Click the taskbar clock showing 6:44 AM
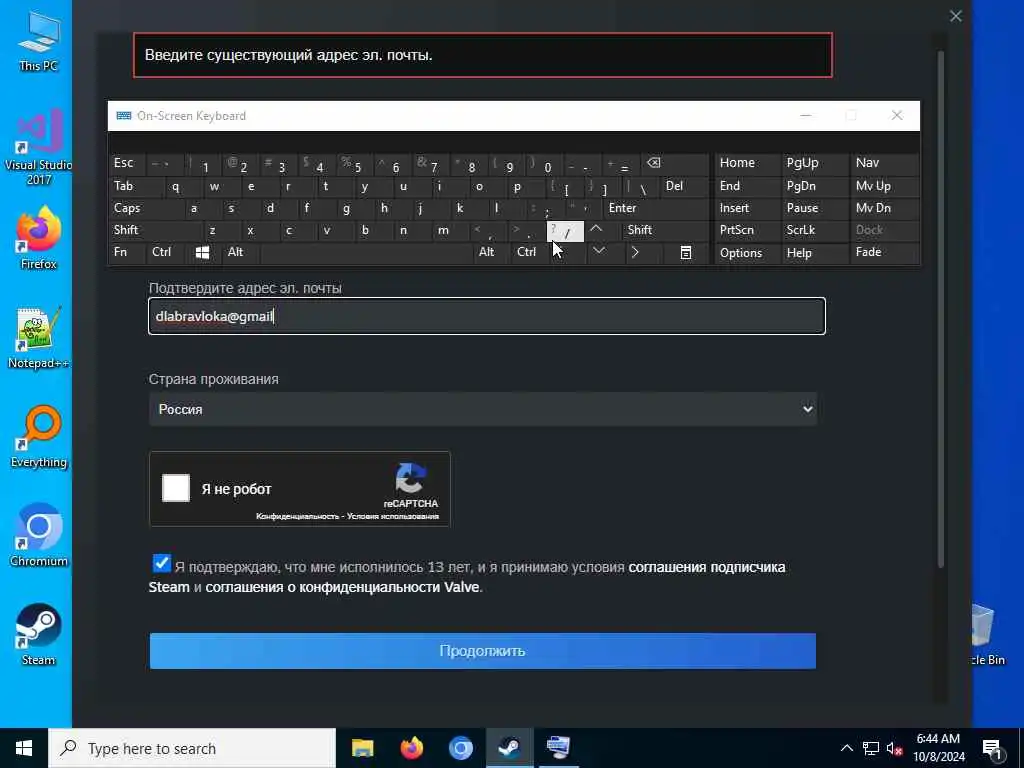Screen dimensions: 1024x768 click(938, 748)
